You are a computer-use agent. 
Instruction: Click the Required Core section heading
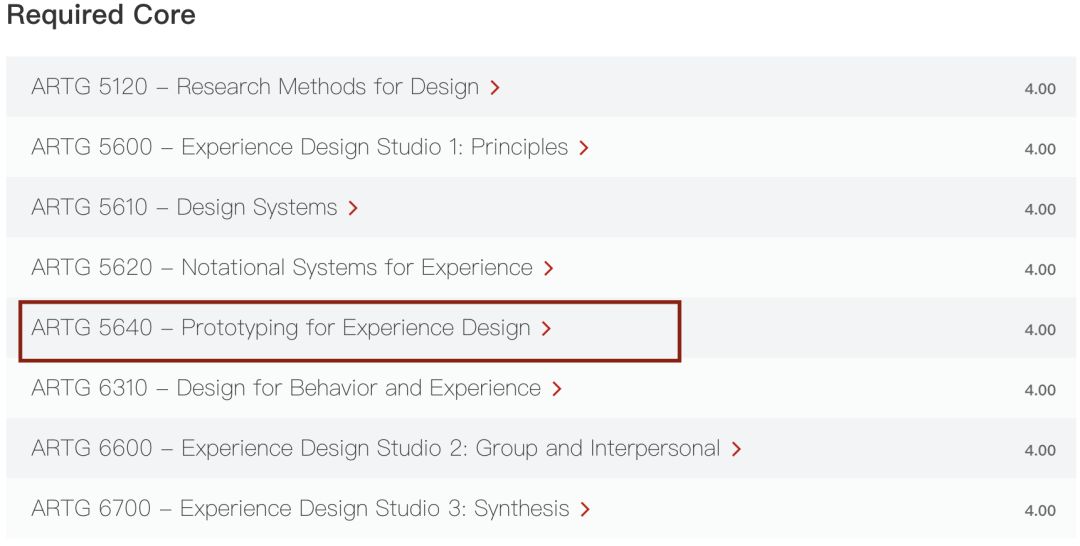click(101, 16)
